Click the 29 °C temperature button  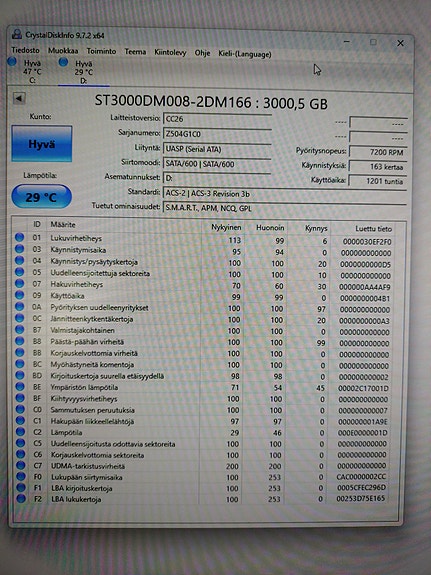pyautogui.click(x=41, y=197)
